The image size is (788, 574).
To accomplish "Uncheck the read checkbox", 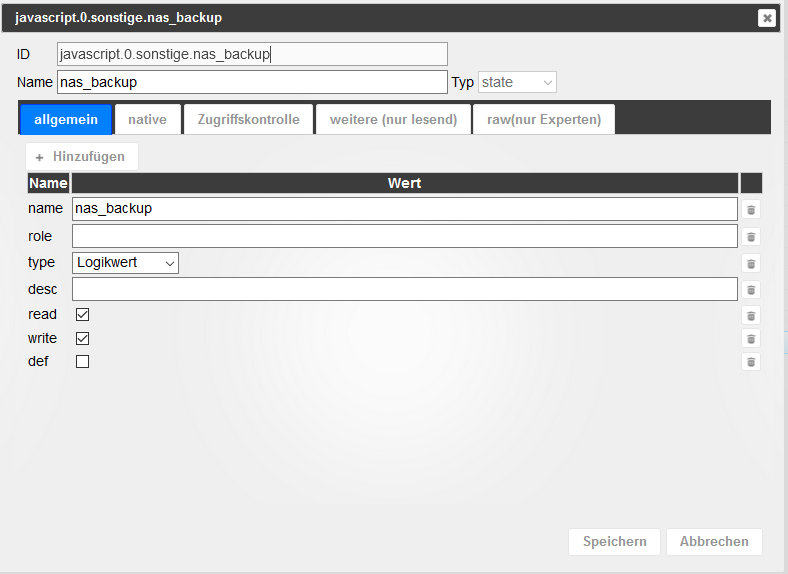I will [x=83, y=314].
